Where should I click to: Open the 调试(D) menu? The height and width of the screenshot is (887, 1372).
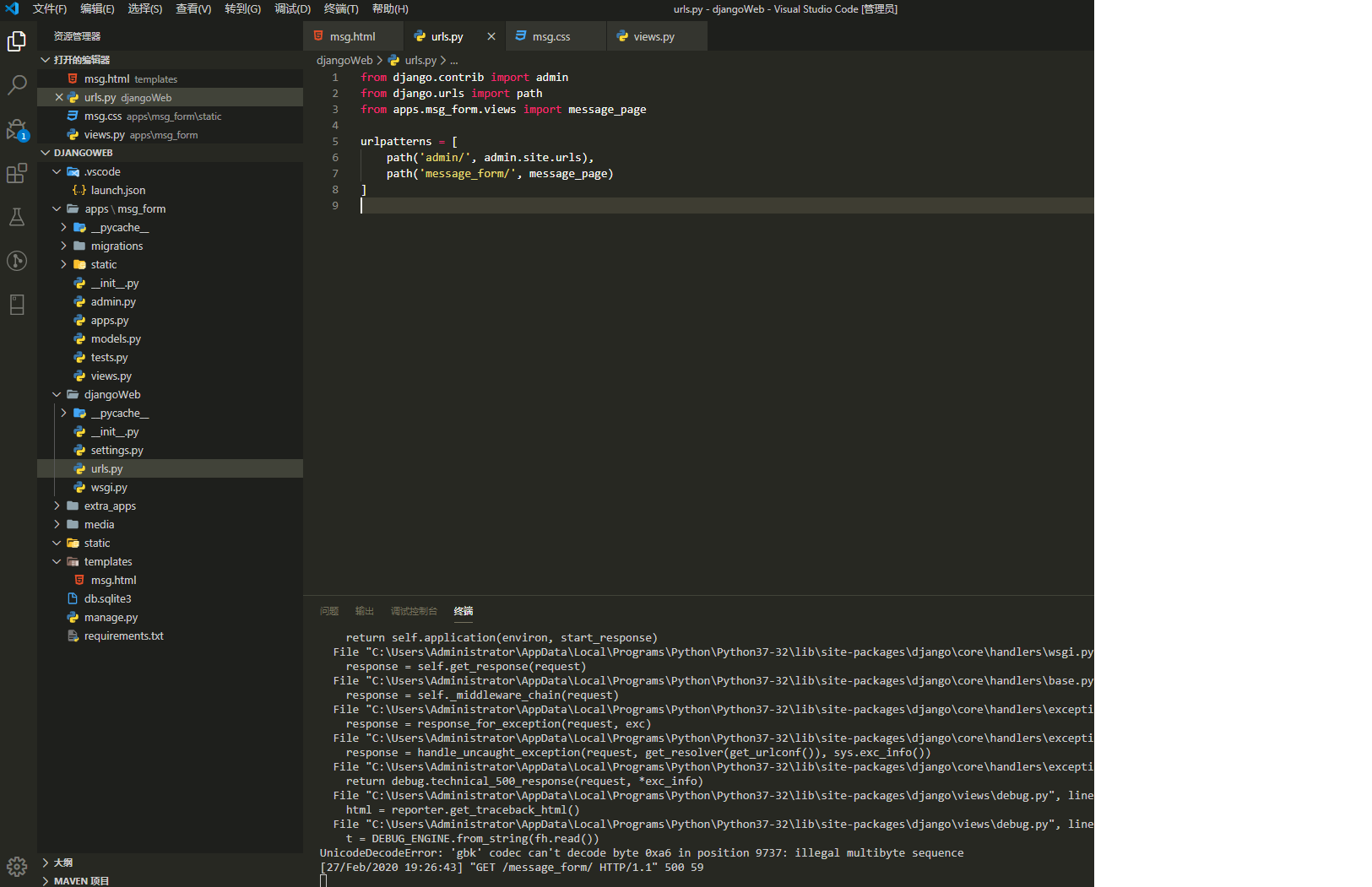pos(293,8)
